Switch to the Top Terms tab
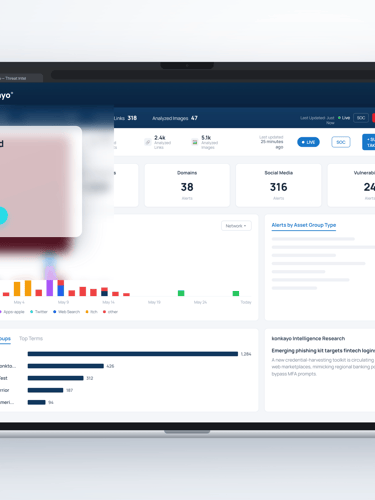 click(x=31, y=338)
